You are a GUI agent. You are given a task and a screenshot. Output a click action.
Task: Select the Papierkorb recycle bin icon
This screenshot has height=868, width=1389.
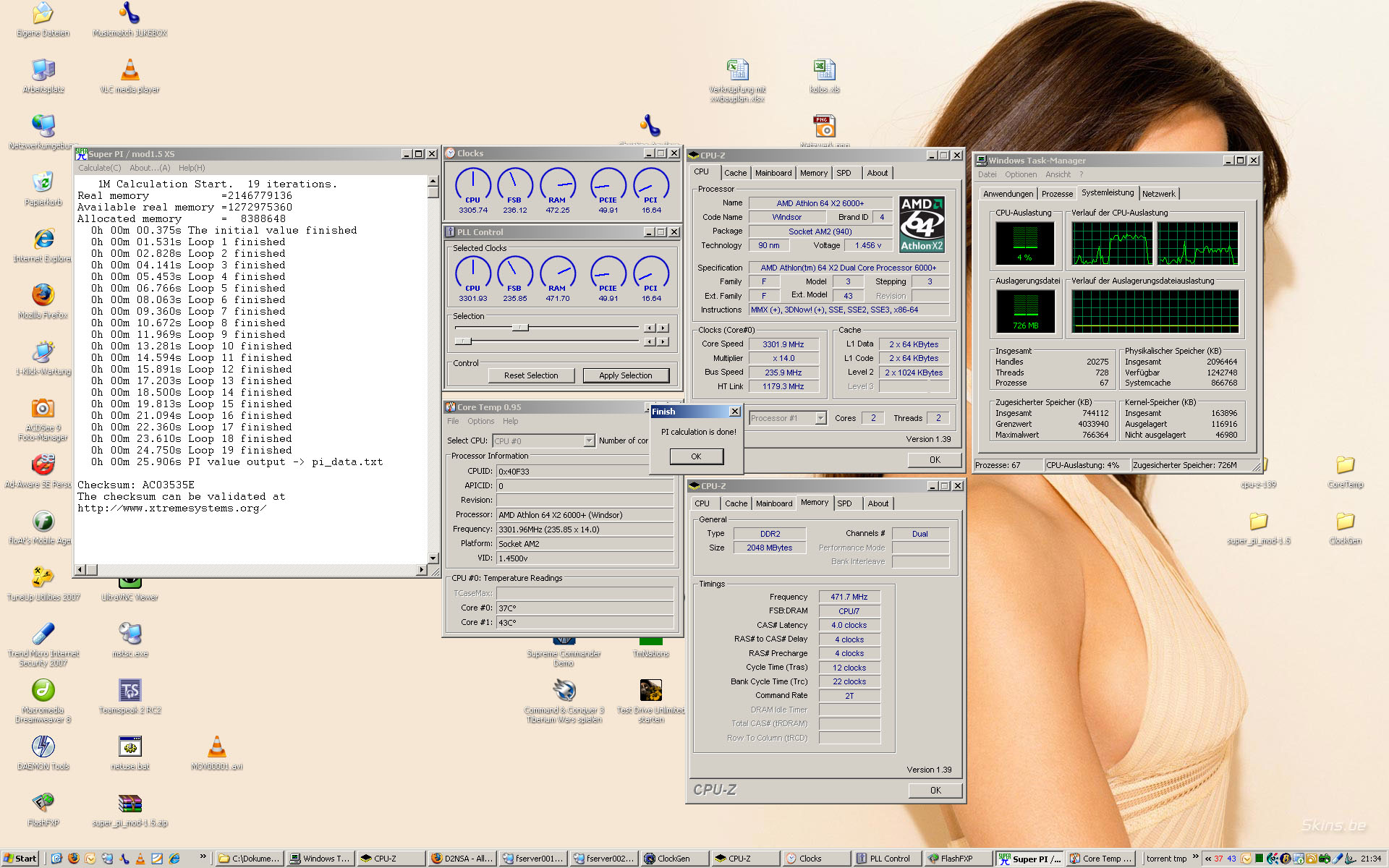[43, 189]
